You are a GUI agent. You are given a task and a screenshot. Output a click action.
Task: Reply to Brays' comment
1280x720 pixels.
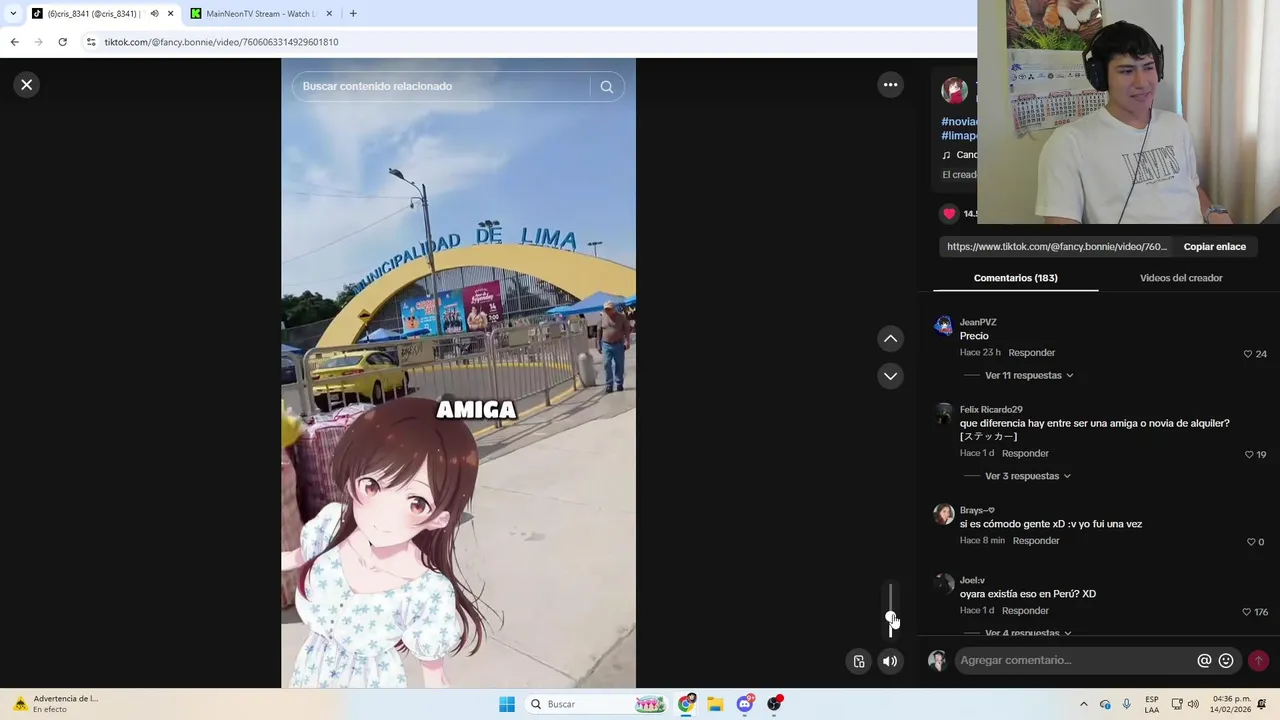[x=1036, y=541]
